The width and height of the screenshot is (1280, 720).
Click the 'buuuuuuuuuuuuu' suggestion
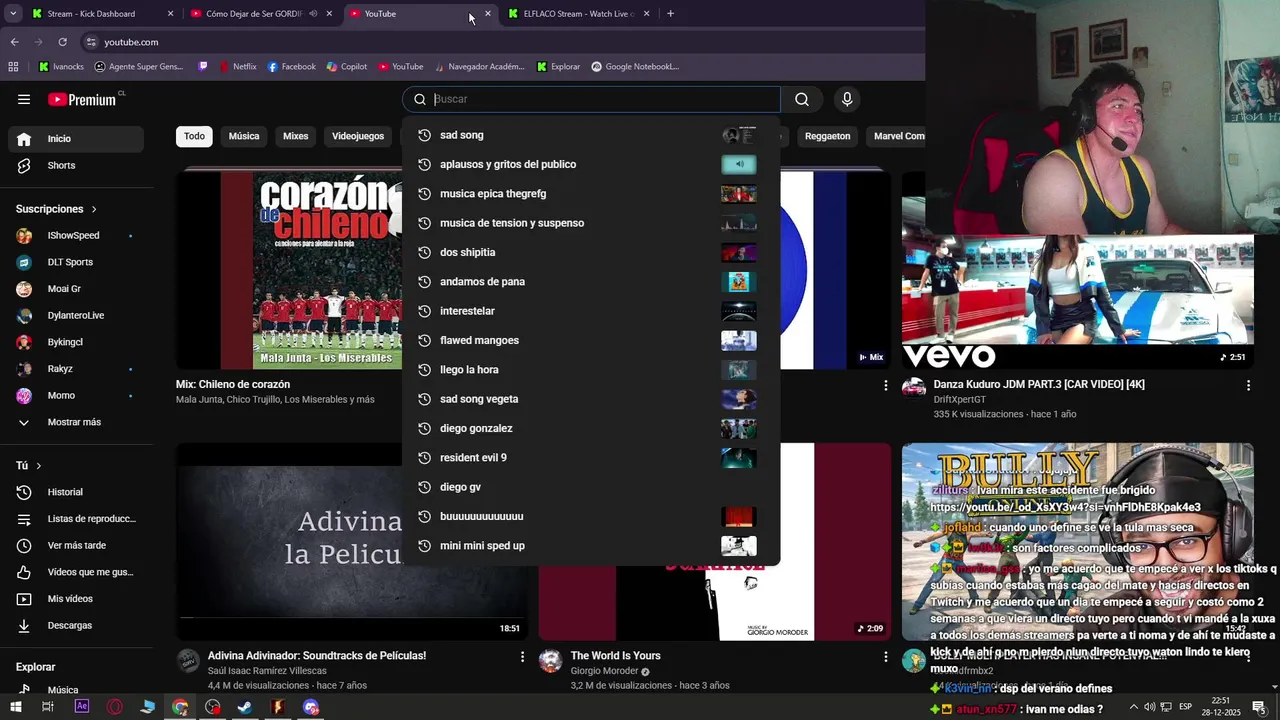tap(591, 516)
